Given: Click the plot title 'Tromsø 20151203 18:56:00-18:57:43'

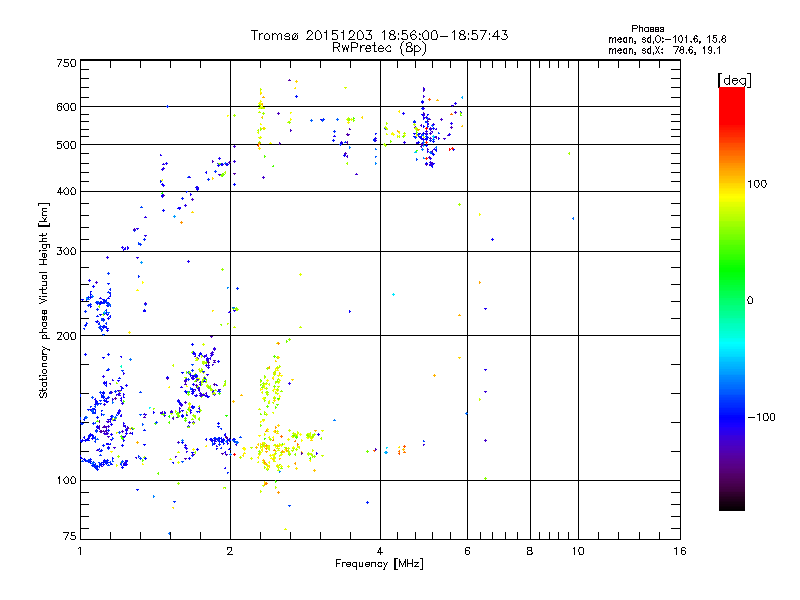Looking at the screenshot, I should point(379,35).
